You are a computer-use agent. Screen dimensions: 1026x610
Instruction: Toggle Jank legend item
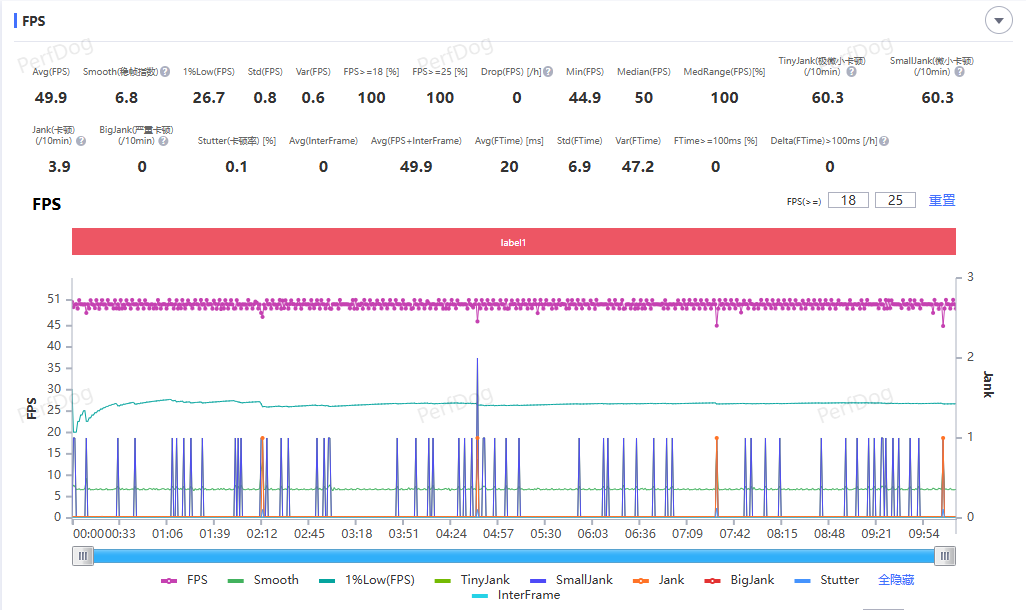(658, 580)
